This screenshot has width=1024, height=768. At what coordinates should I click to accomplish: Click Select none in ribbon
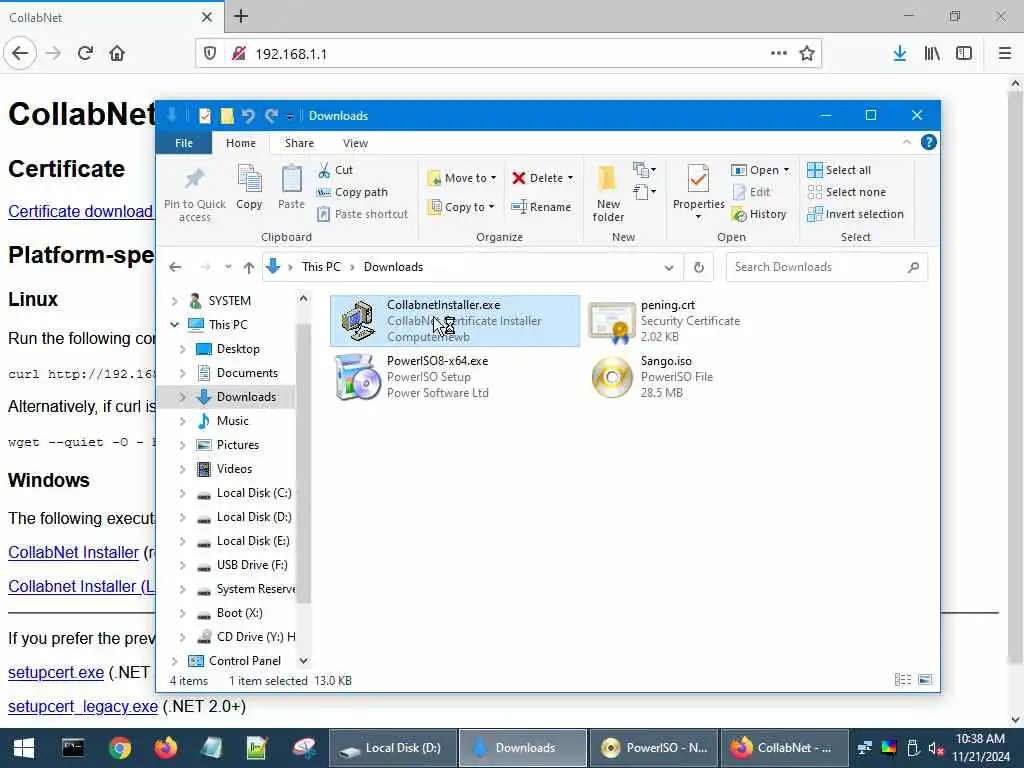click(x=846, y=192)
